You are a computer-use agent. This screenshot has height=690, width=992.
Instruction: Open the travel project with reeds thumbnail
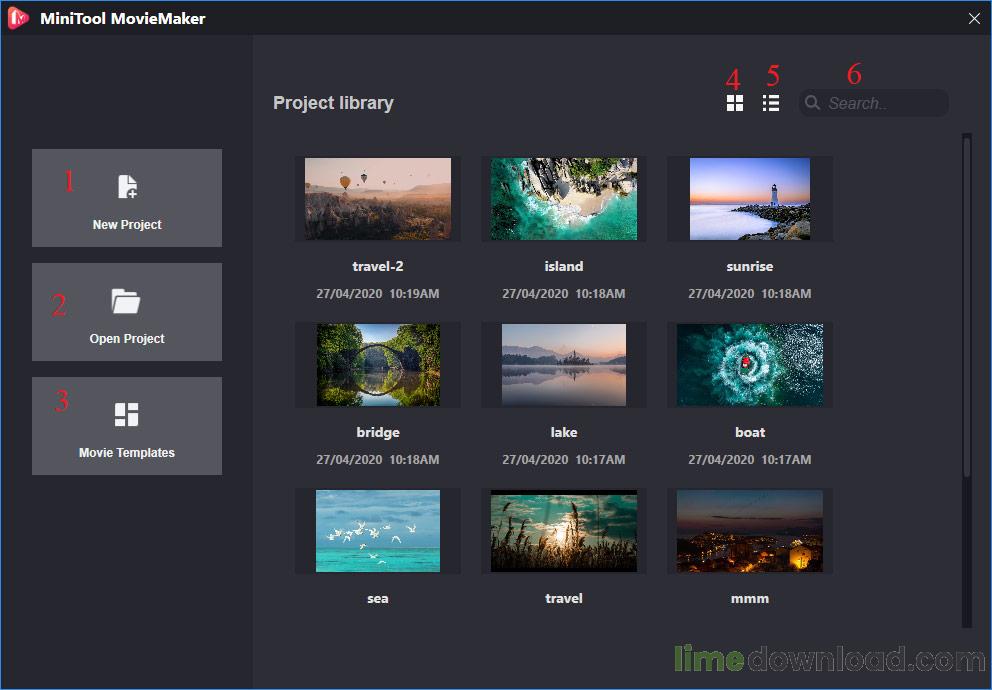point(564,530)
